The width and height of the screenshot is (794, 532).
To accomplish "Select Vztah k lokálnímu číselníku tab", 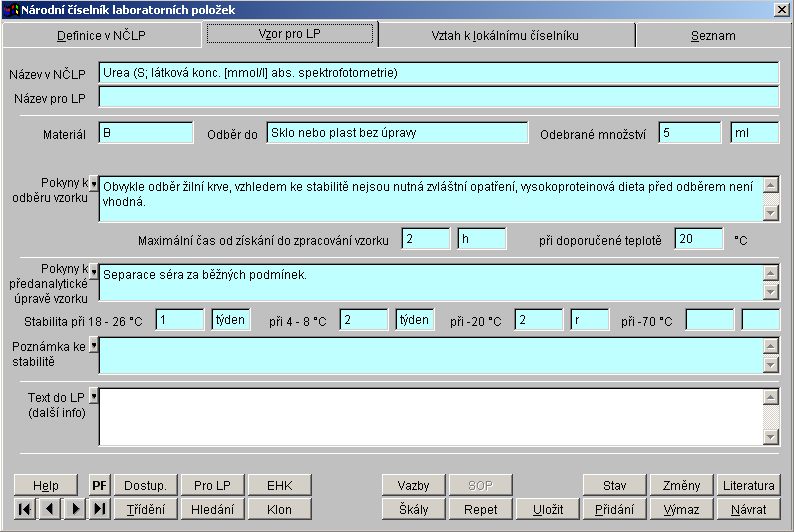I will [x=505, y=35].
